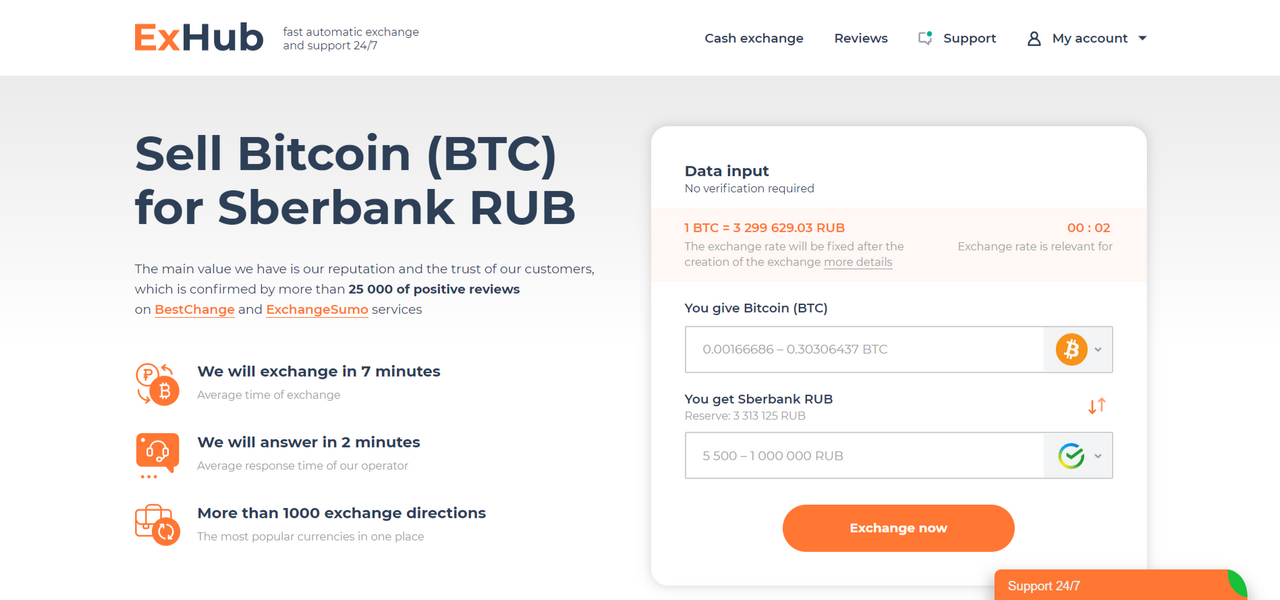Follow the ExchangeSumo link
This screenshot has height=600, width=1280.
(x=317, y=309)
